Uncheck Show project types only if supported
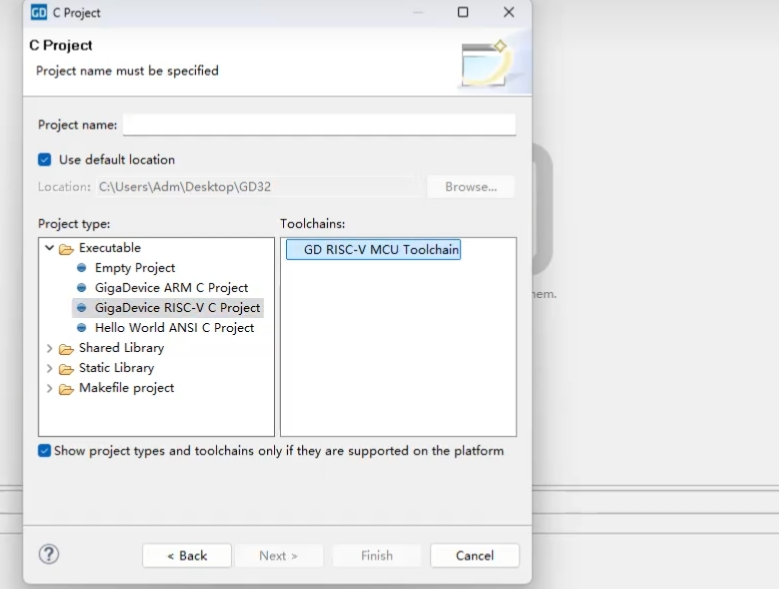Viewport: 779px width, 589px height. pos(45,451)
